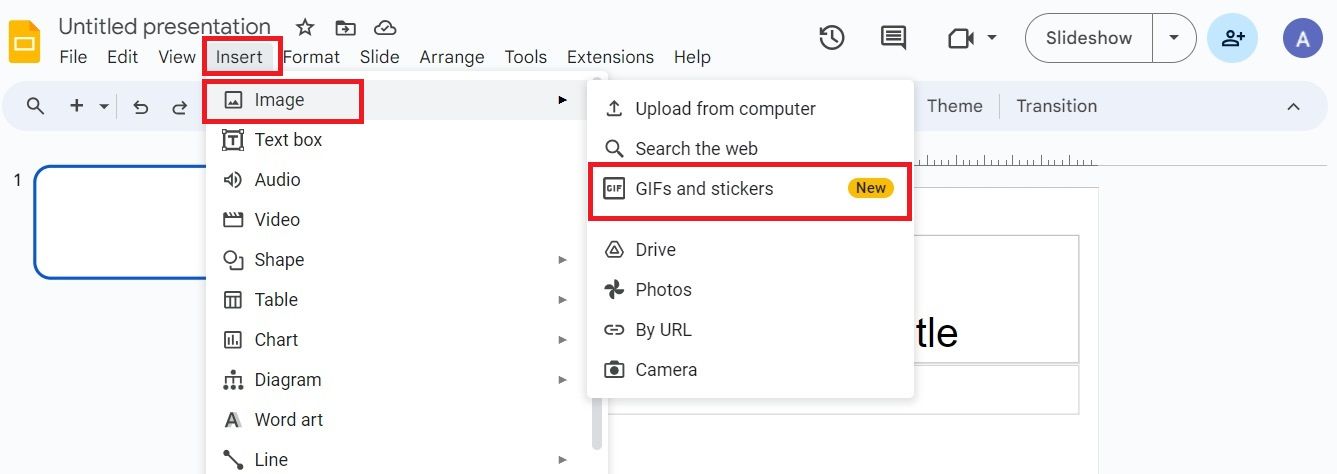Click the share add-person icon
The height and width of the screenshot is (474, 1337).
[x=1233, y=38]
